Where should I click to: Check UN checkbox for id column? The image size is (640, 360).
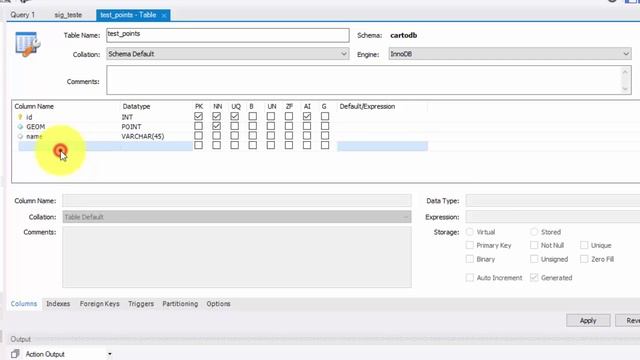pos(271,116)
